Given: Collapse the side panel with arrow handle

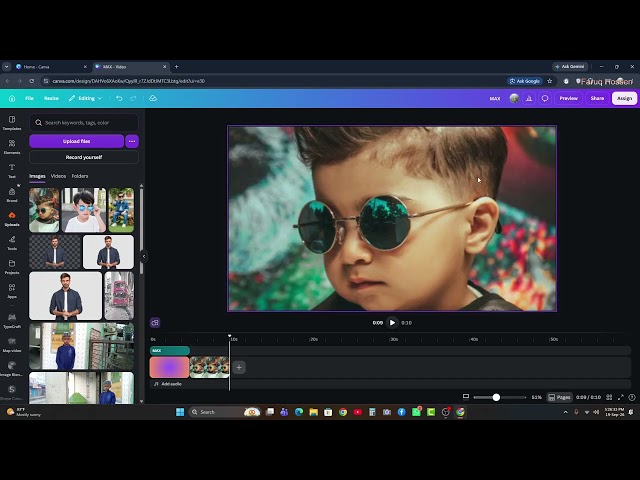Looking at the screenshot, I should pyautogui.click(x=144, y=256).
